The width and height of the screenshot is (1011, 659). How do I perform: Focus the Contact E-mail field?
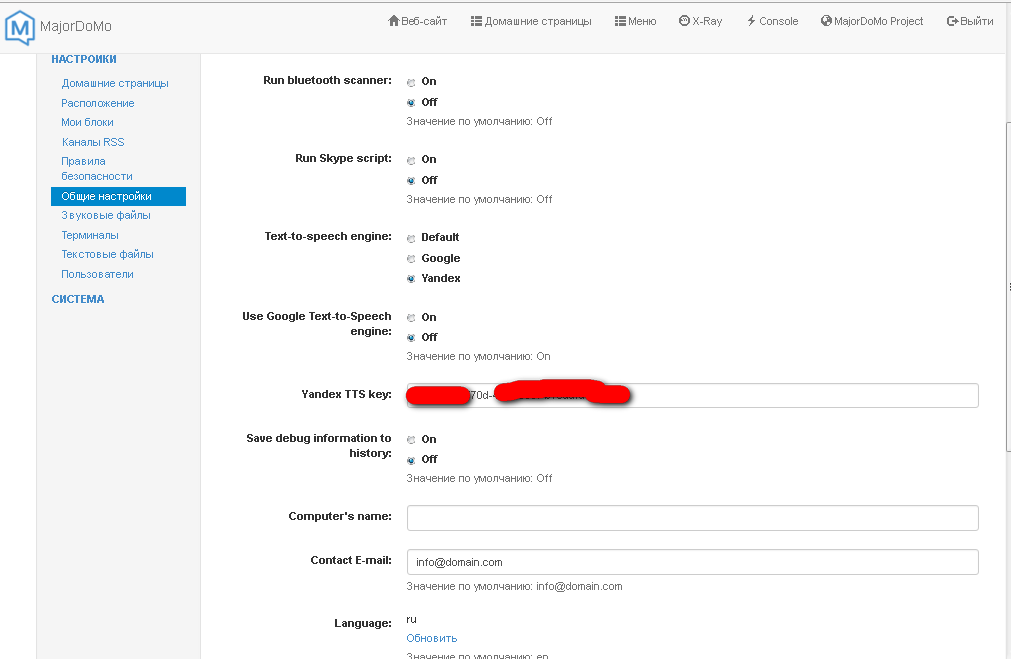pos(692,562)
